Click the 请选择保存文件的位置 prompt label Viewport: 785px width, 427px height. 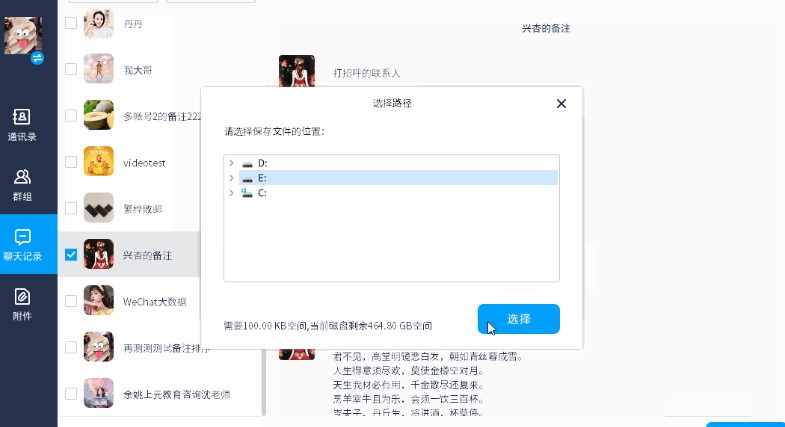click(x=274, y=132)
